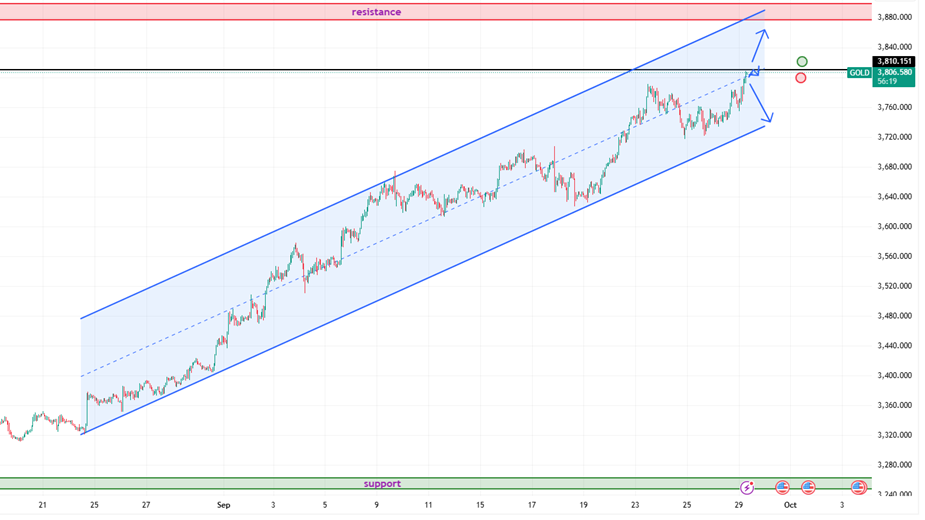Open the rightmost US flag event icon
This screenshot has height=520, width=925.
tap(858, 487)
